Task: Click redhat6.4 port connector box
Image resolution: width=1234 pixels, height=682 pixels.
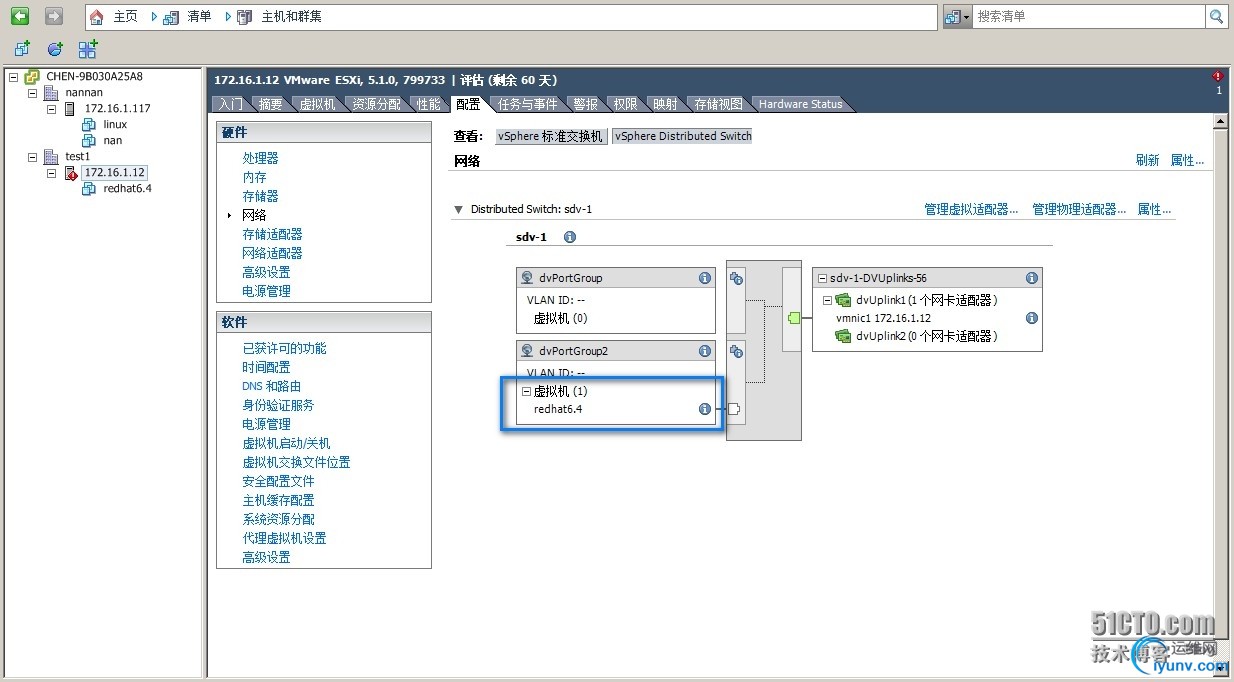Action: pos(733,409)
